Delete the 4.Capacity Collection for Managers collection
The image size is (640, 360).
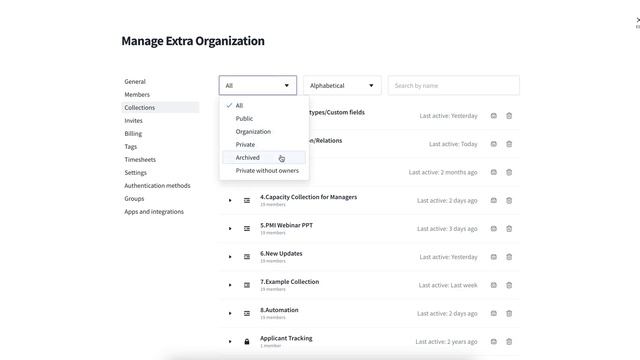point(509,200)
